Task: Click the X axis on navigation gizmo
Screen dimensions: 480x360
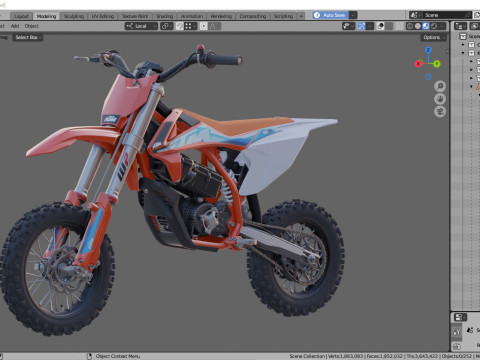Action: (x=418, y=63)
